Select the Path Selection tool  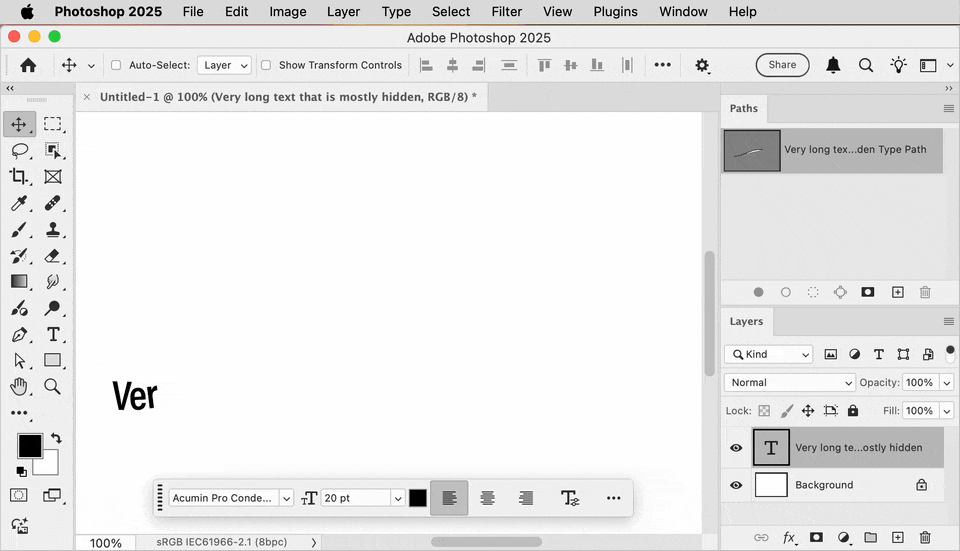[19, 361]
